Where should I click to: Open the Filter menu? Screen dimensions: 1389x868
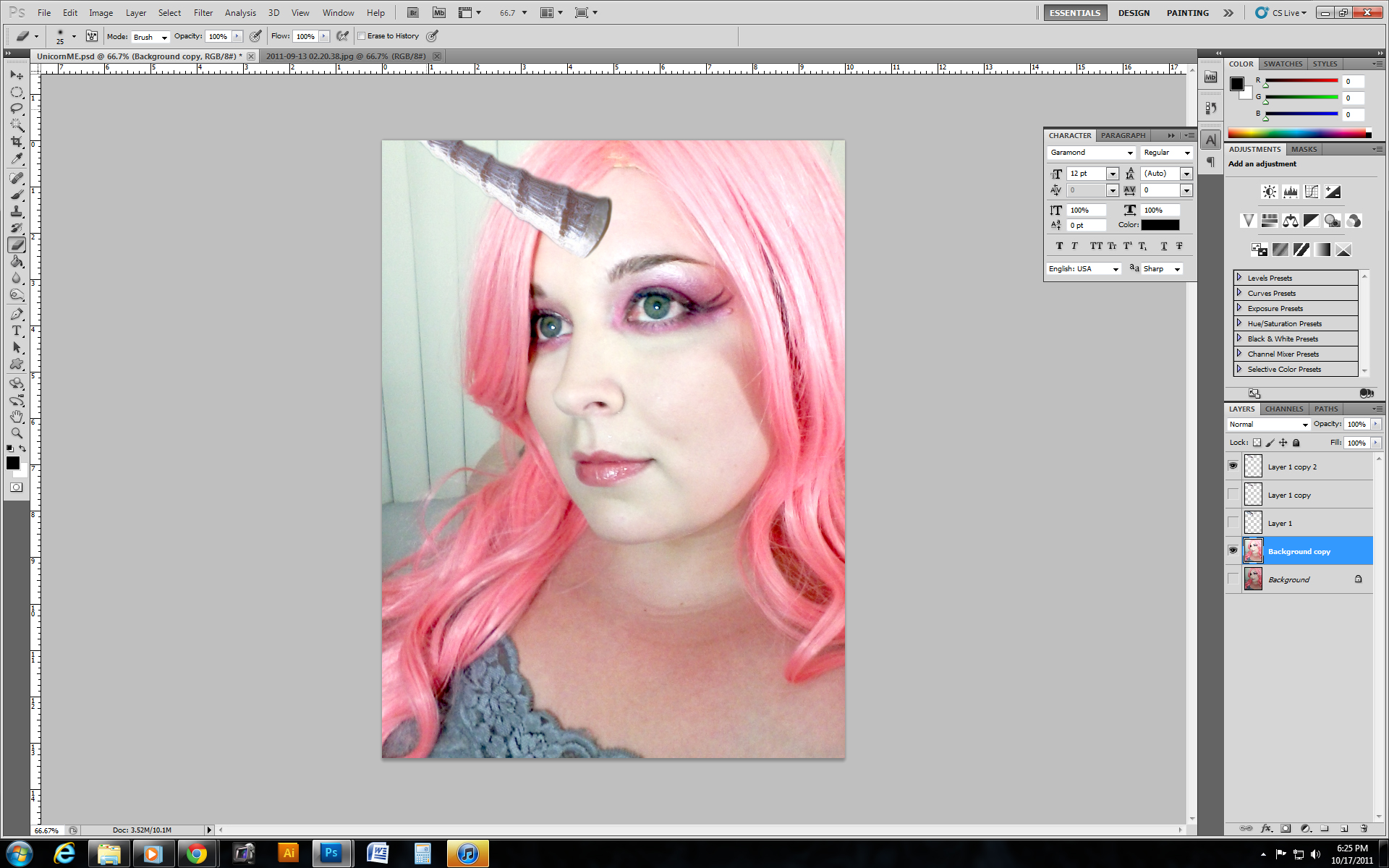click(203, 13)
